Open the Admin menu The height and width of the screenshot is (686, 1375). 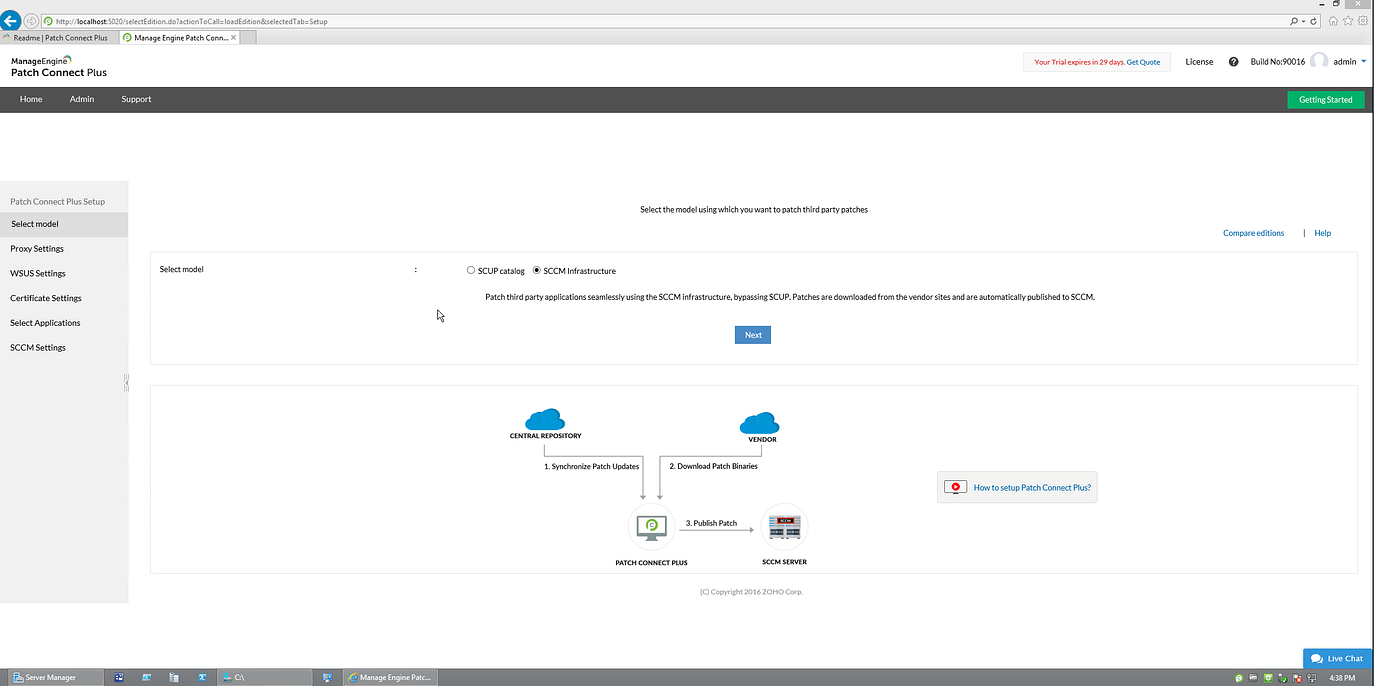click(82, 99)
